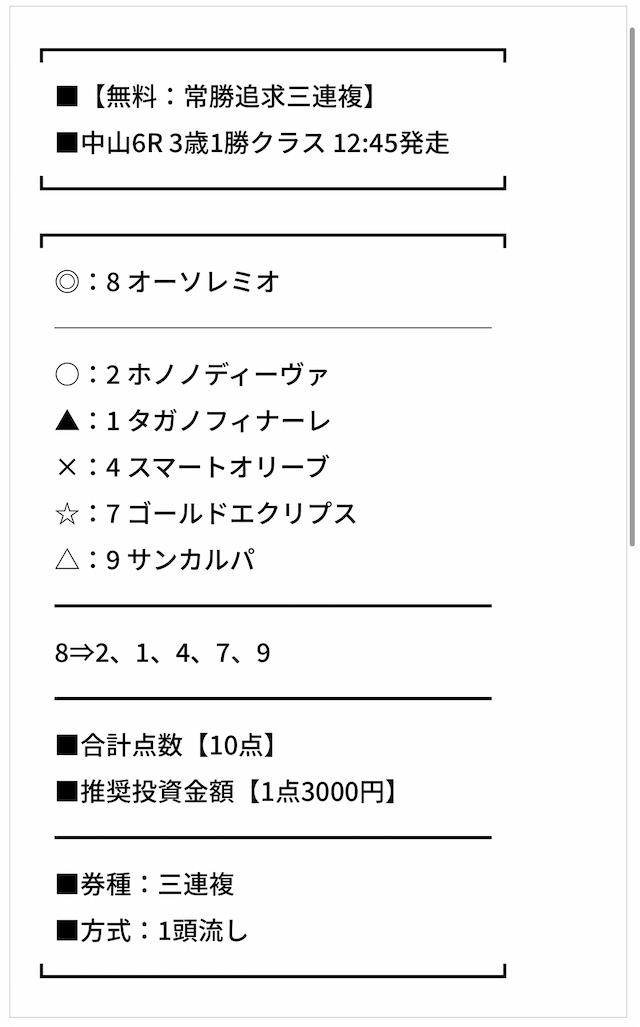Click the 8⇒2、1、4、7、9 combination text
640x1027 pixels.
[162, 653]
